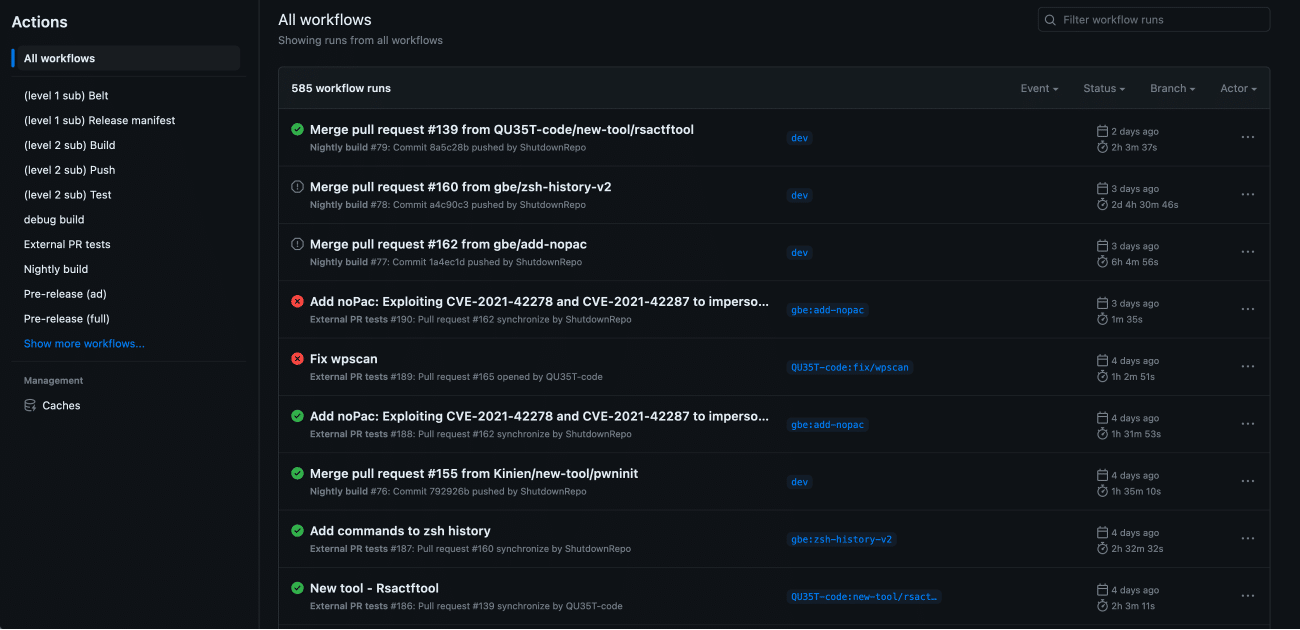Screen dimensions: 1300x630
Task: Click the red X on the noPac run #190
Action: (295, 301)
